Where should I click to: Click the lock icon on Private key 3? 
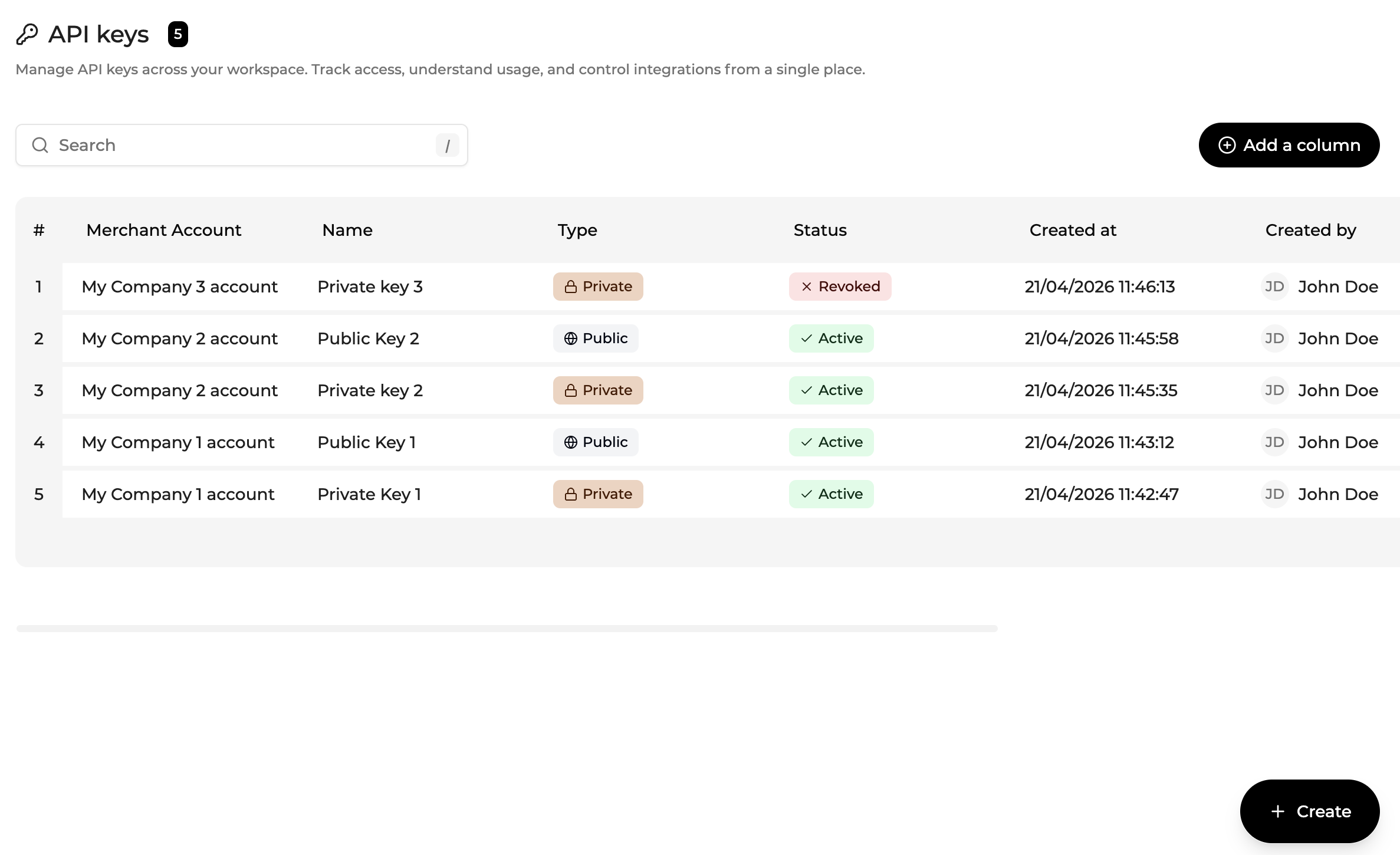(x=570, y=287)
